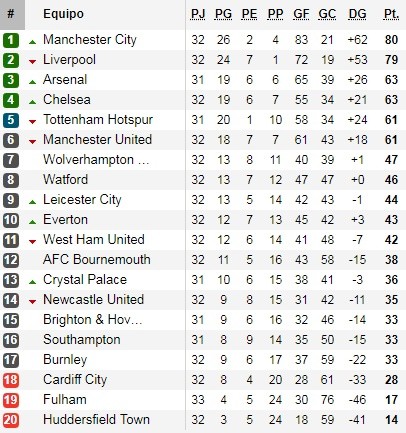Click red down arrow beside Newcastle United
The height and width of the screenshot is (433, 406).
tap(32, 302)
